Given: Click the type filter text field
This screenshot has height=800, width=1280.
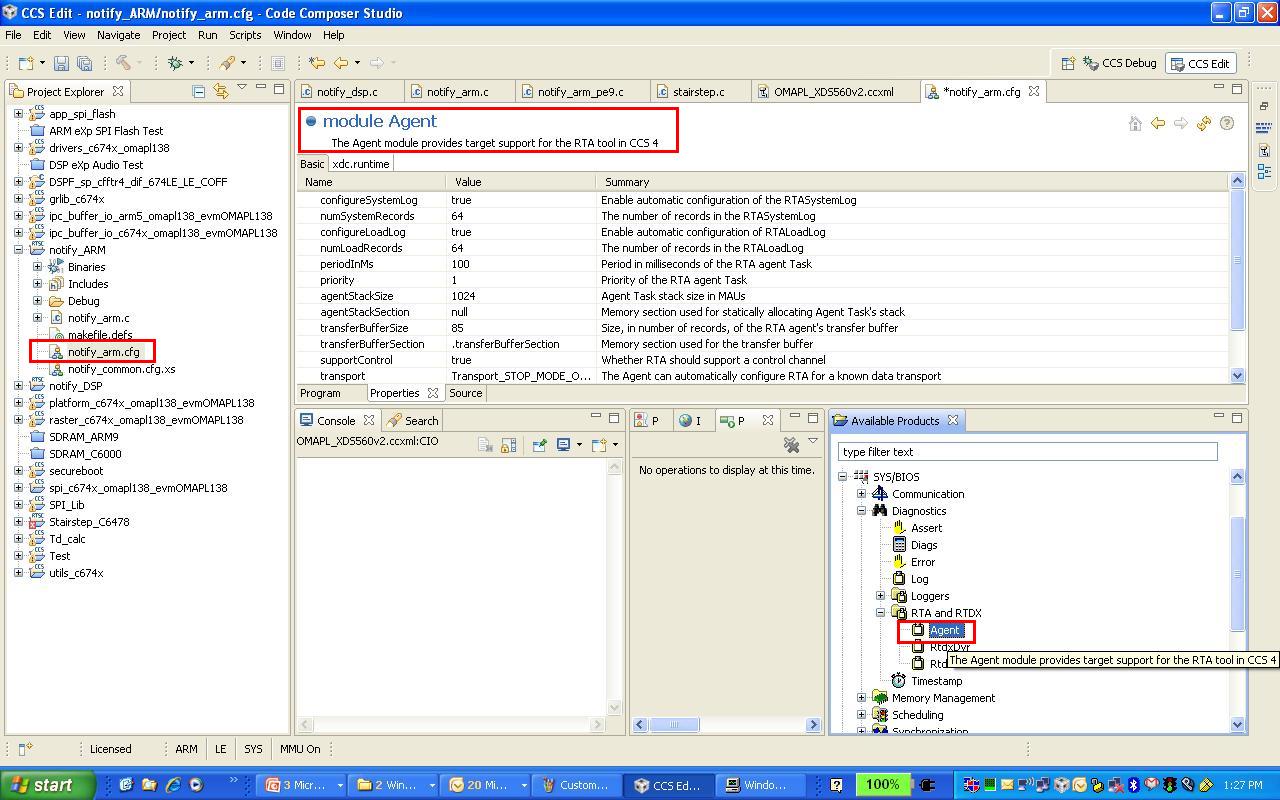Looking at the screenshot, I should (x=1027, y=452).
